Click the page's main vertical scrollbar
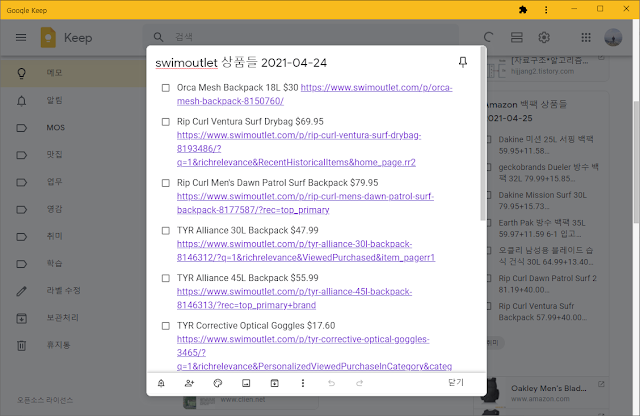The height and width of the screenshot is (416, 640). point(636,161)
